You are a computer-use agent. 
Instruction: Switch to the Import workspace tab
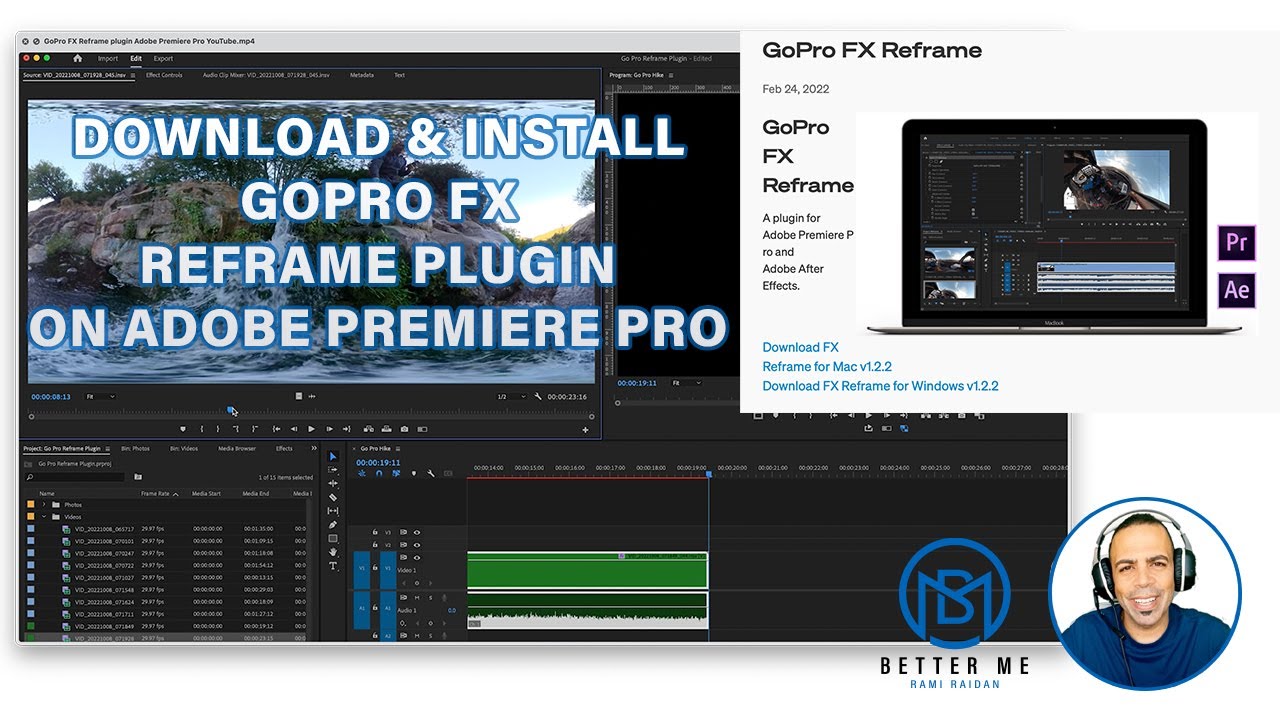pos(107,58)
